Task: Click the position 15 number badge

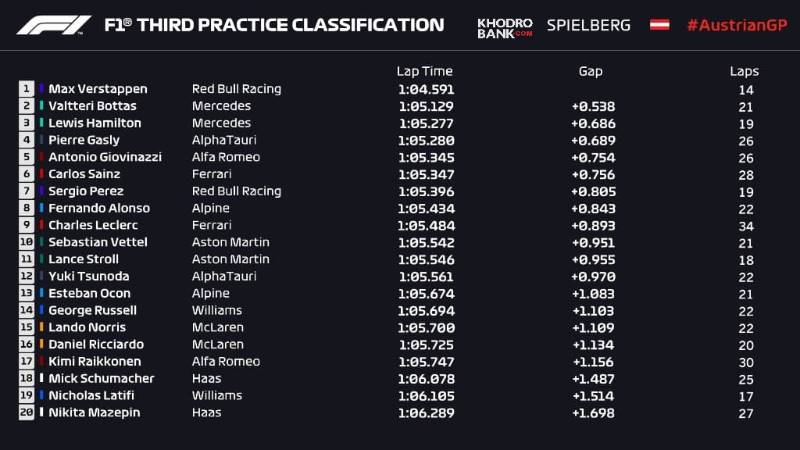Action: pyautogui.click(x=26, y=327)
